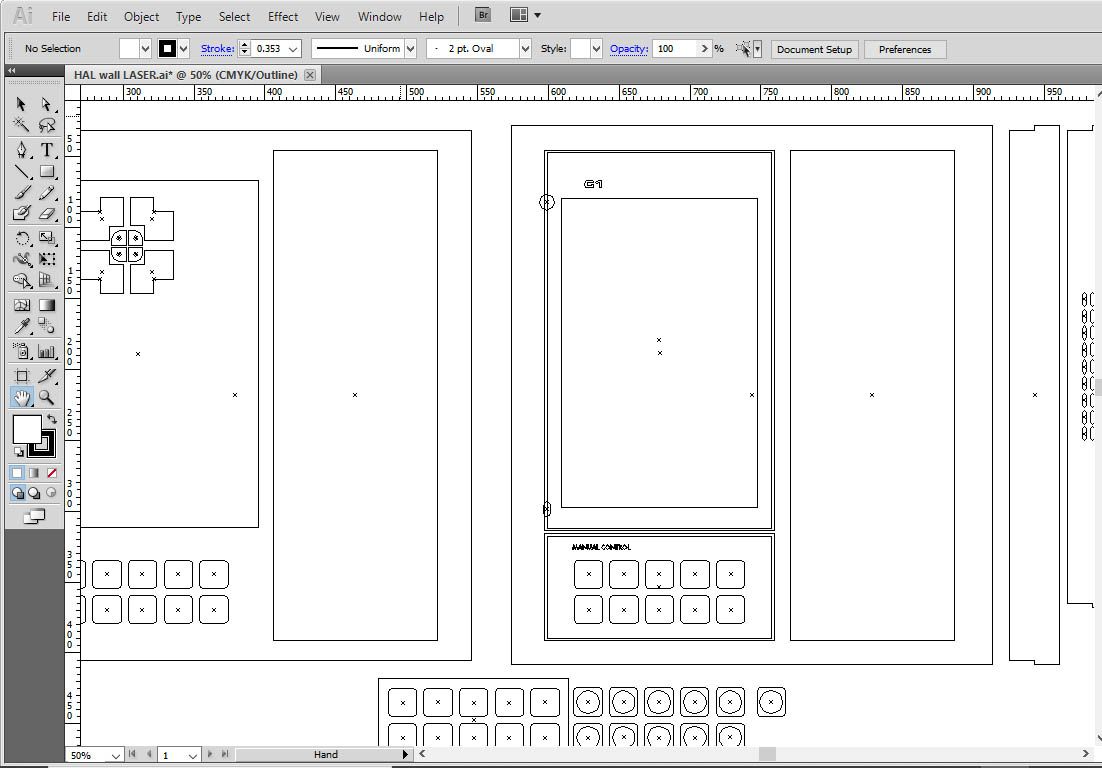
Task: Open the 2 pt. Oval brush dropdown
Action: 525,48
